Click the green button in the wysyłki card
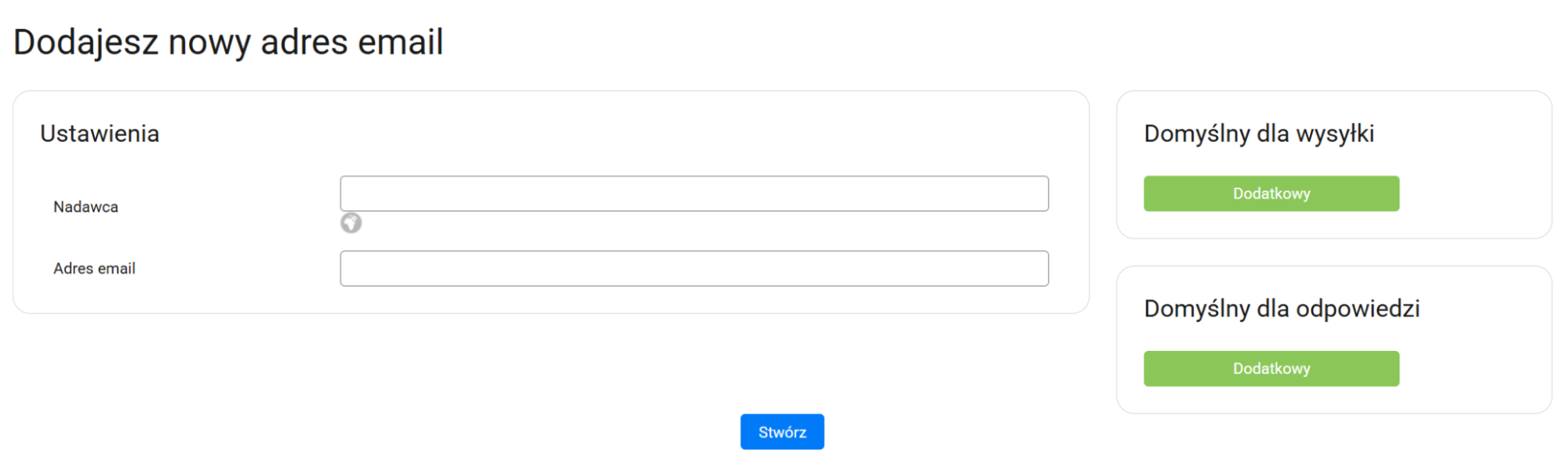 1271,194
